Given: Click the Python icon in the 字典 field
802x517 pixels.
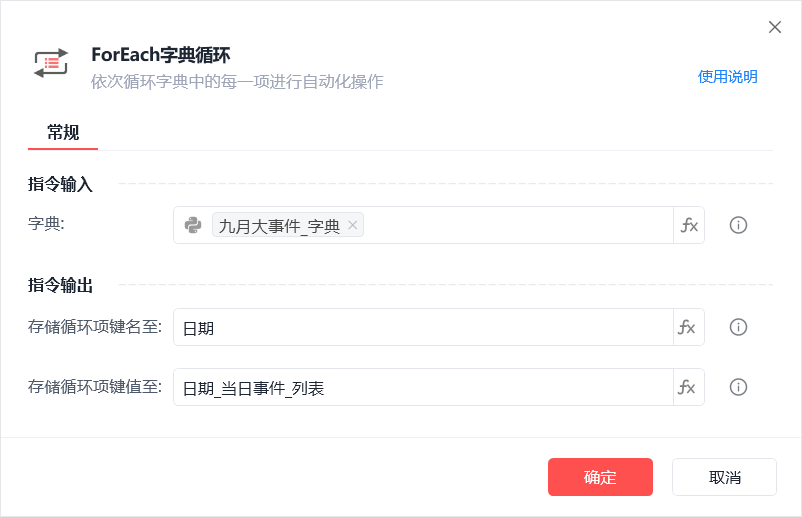Looking at the screenshot, I should (193, 225).
